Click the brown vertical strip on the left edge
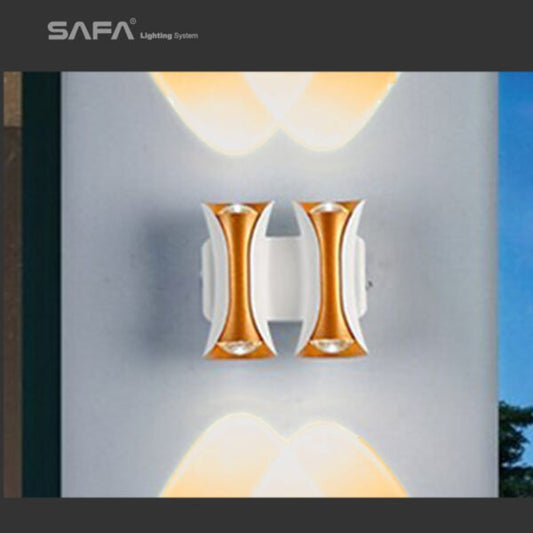The width and height of the screenshot is (533, 533). tap(12, 284)
